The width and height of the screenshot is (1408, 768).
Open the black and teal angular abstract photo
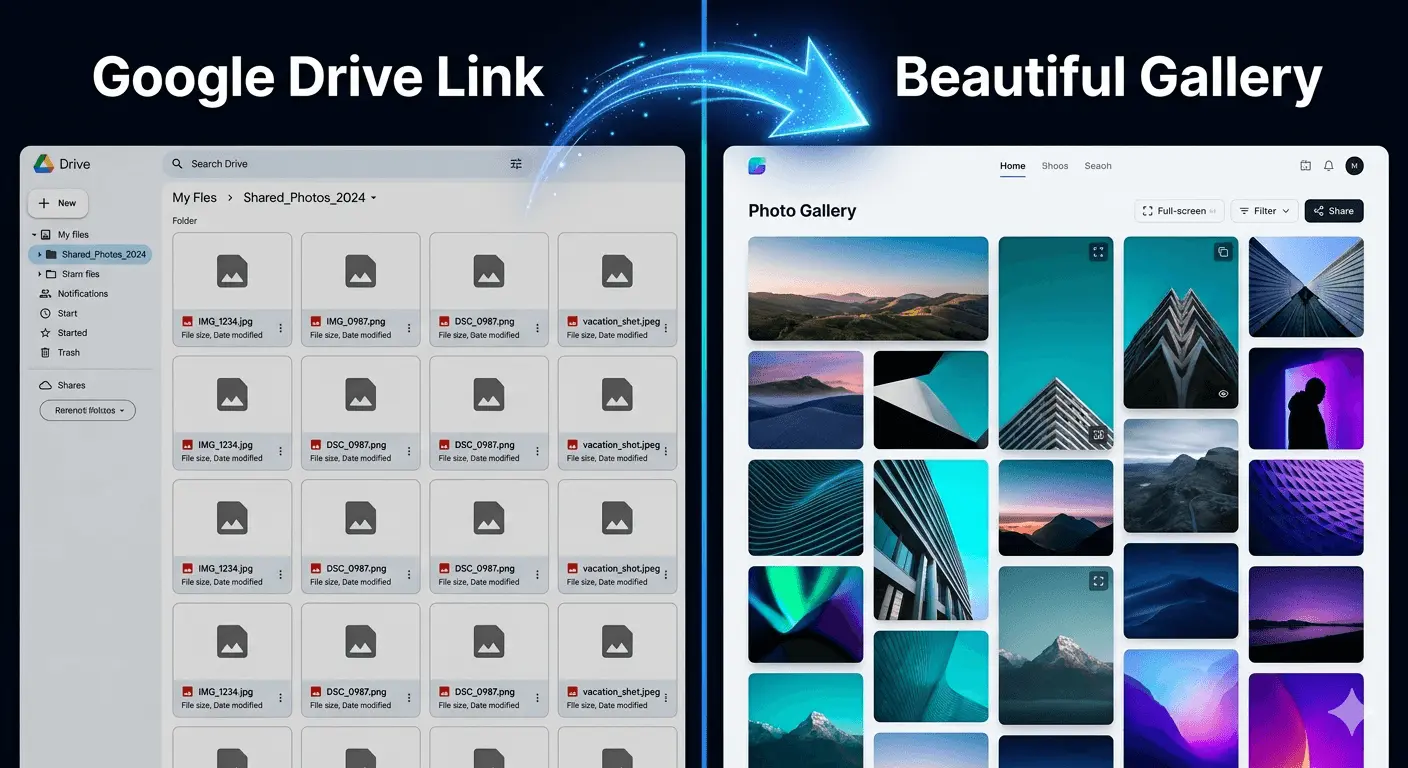coord(931,400)
